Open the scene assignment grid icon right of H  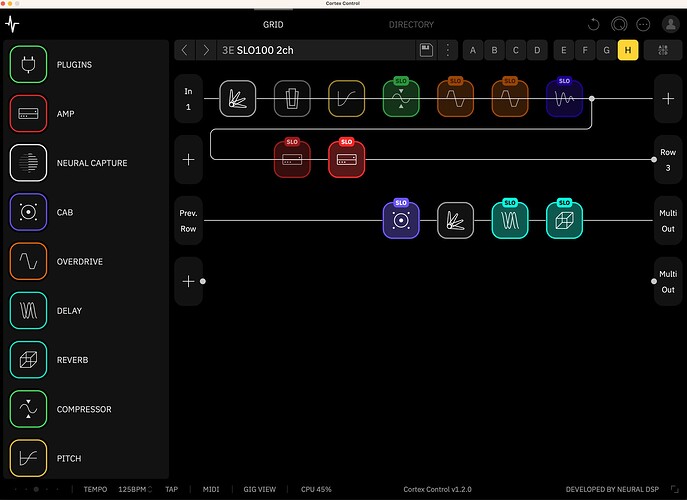point(663,50)
